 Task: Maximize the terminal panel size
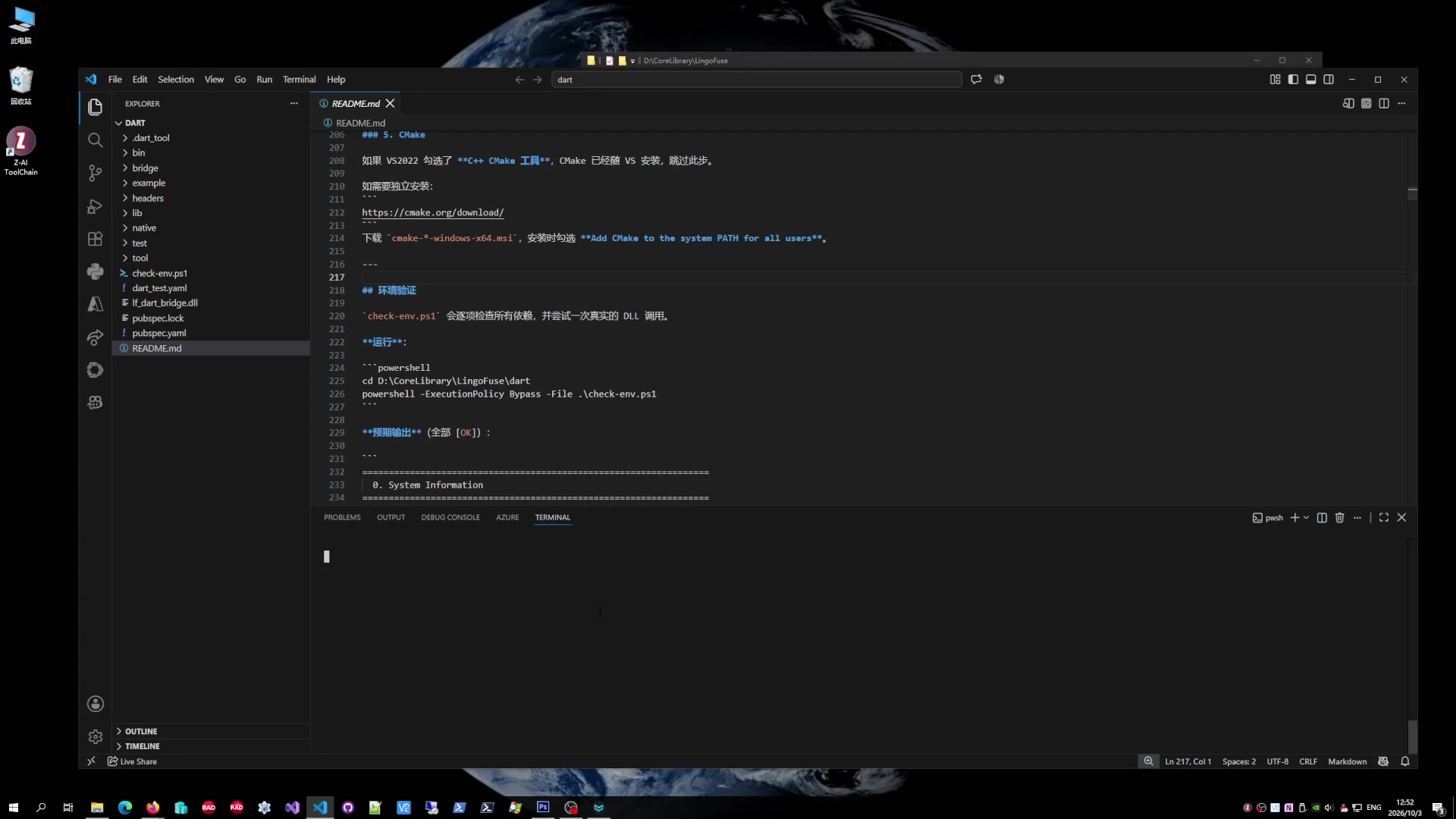[x=1384, y=517]
